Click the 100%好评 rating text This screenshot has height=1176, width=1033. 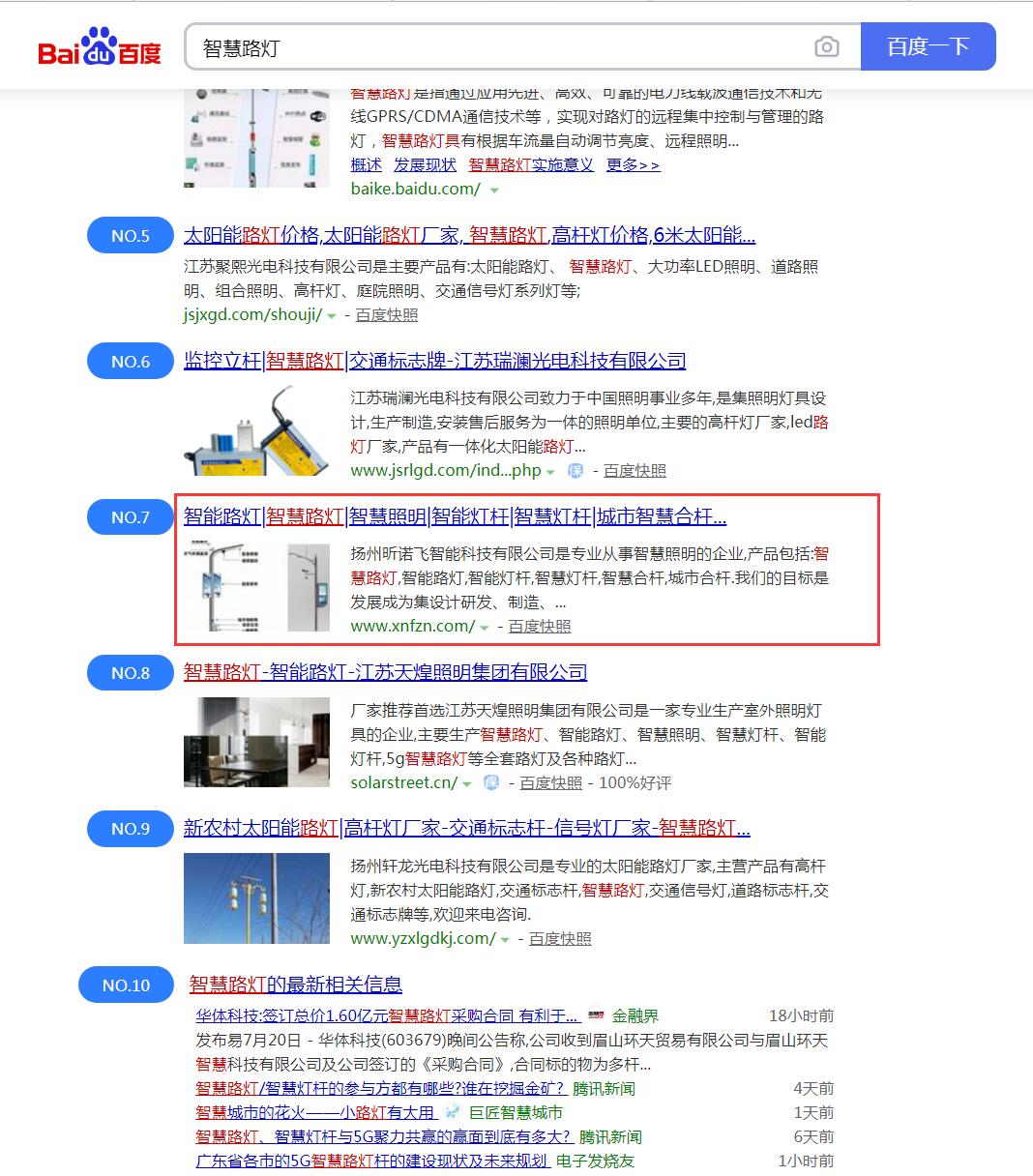point(635,782)
